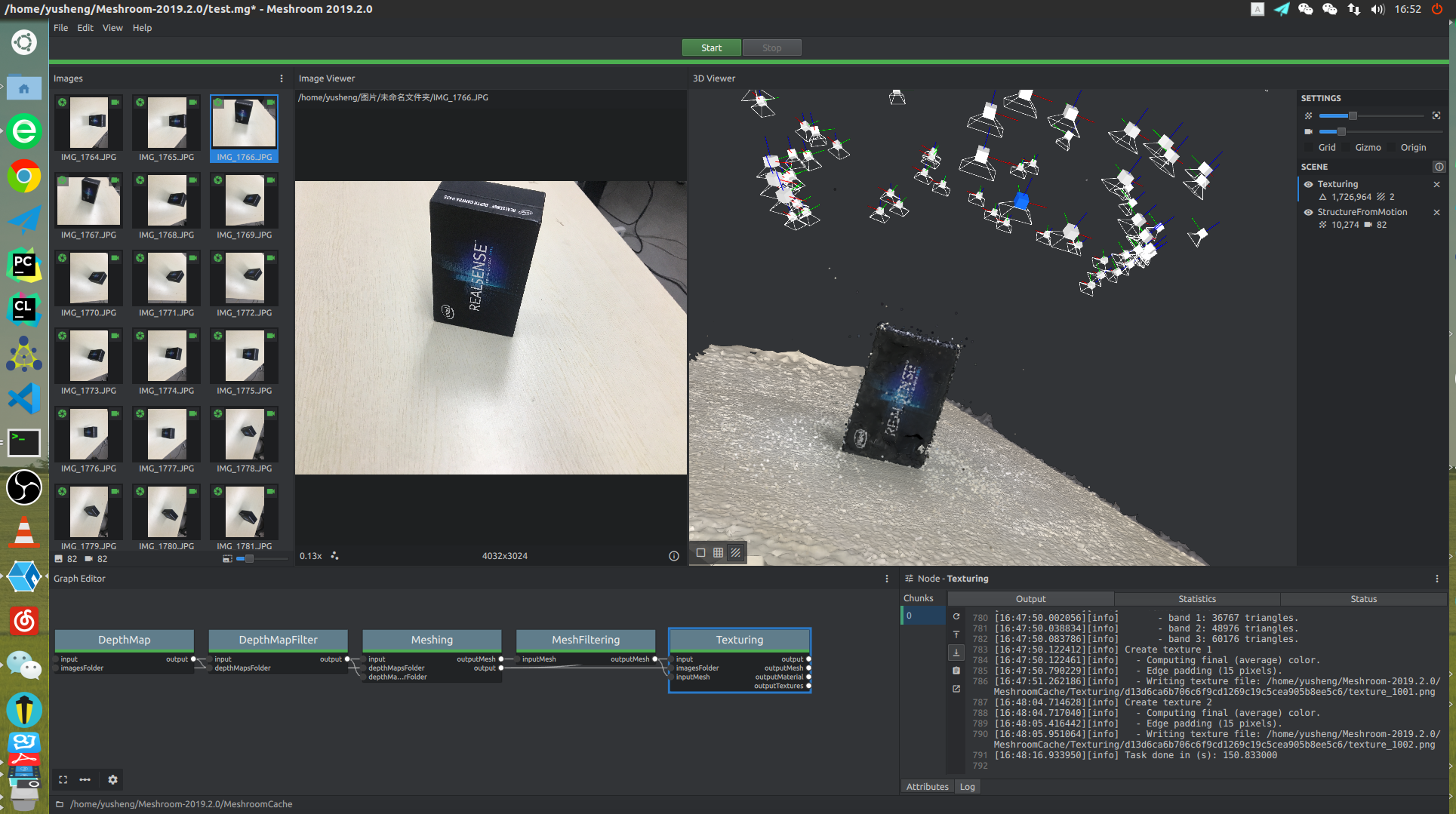Switch to the Statistics tab

click(1197, 598)
